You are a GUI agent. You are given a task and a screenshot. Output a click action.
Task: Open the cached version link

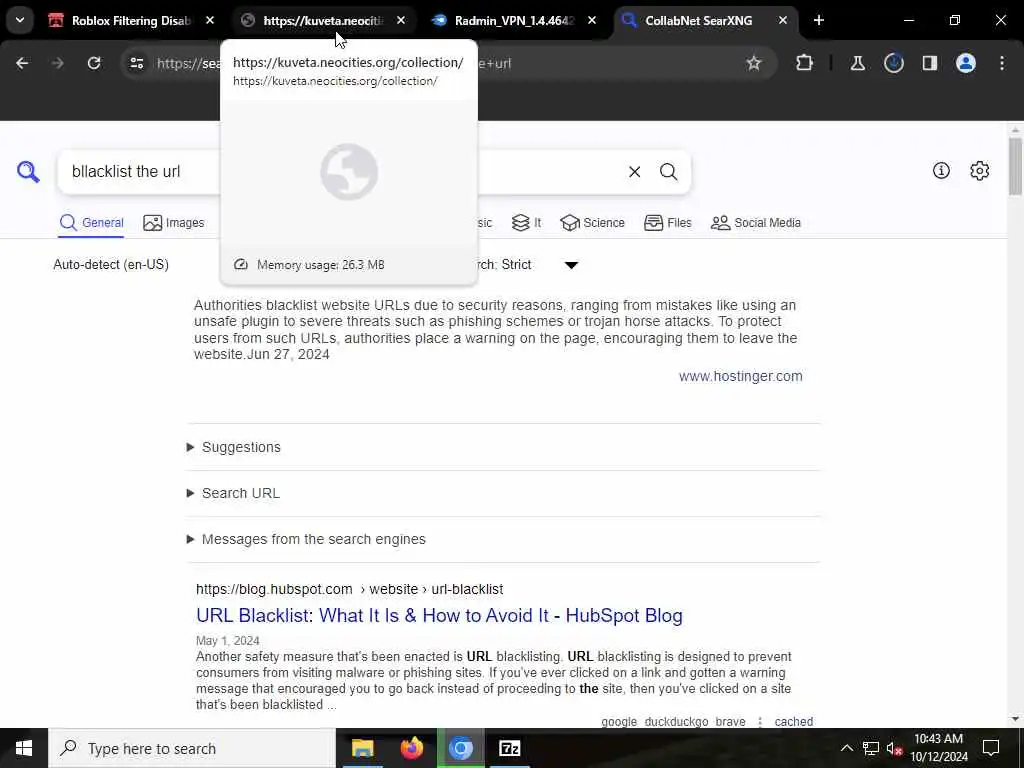pos(793,722)
